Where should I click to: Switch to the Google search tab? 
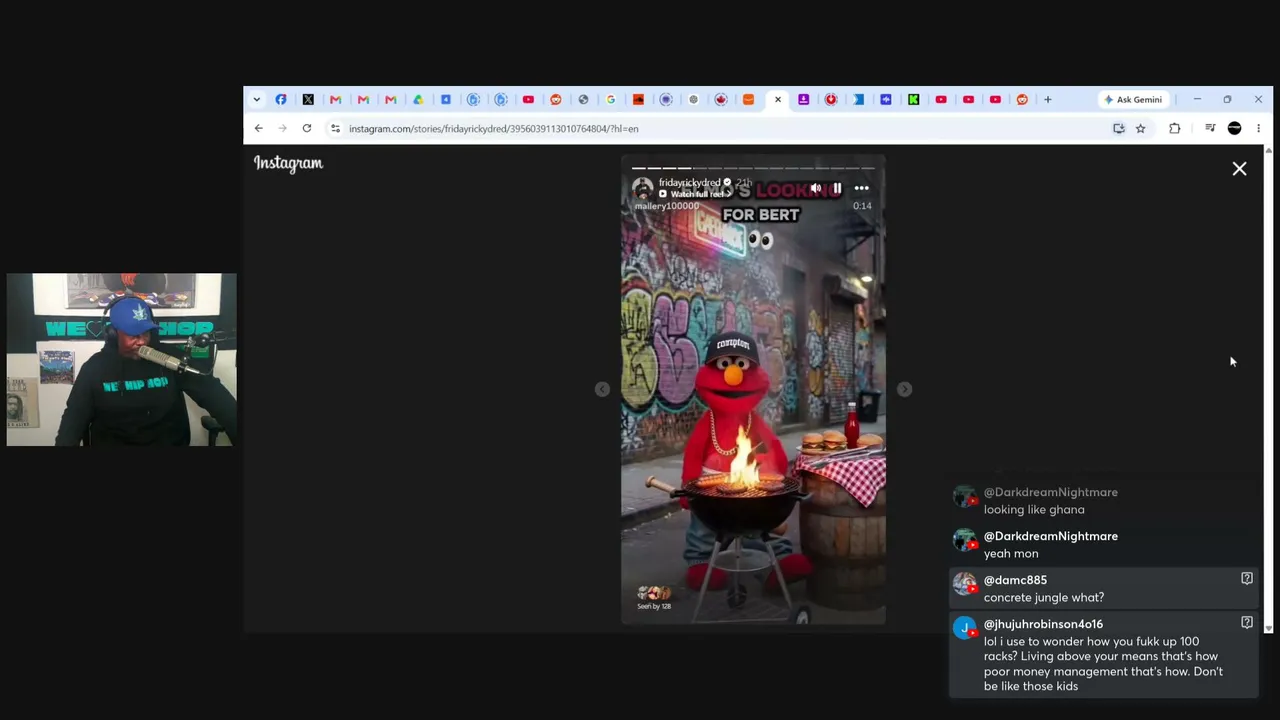tap(611, 99)
